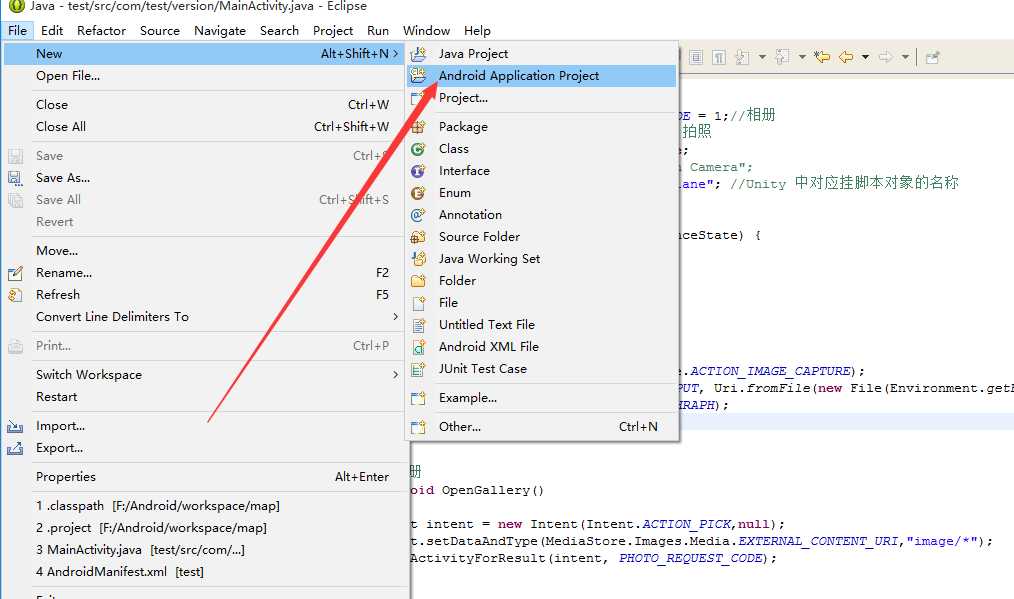Click the Package icon in the New submenu
The width and height of the screenshot is (1014, 599).
click(418, 127)
